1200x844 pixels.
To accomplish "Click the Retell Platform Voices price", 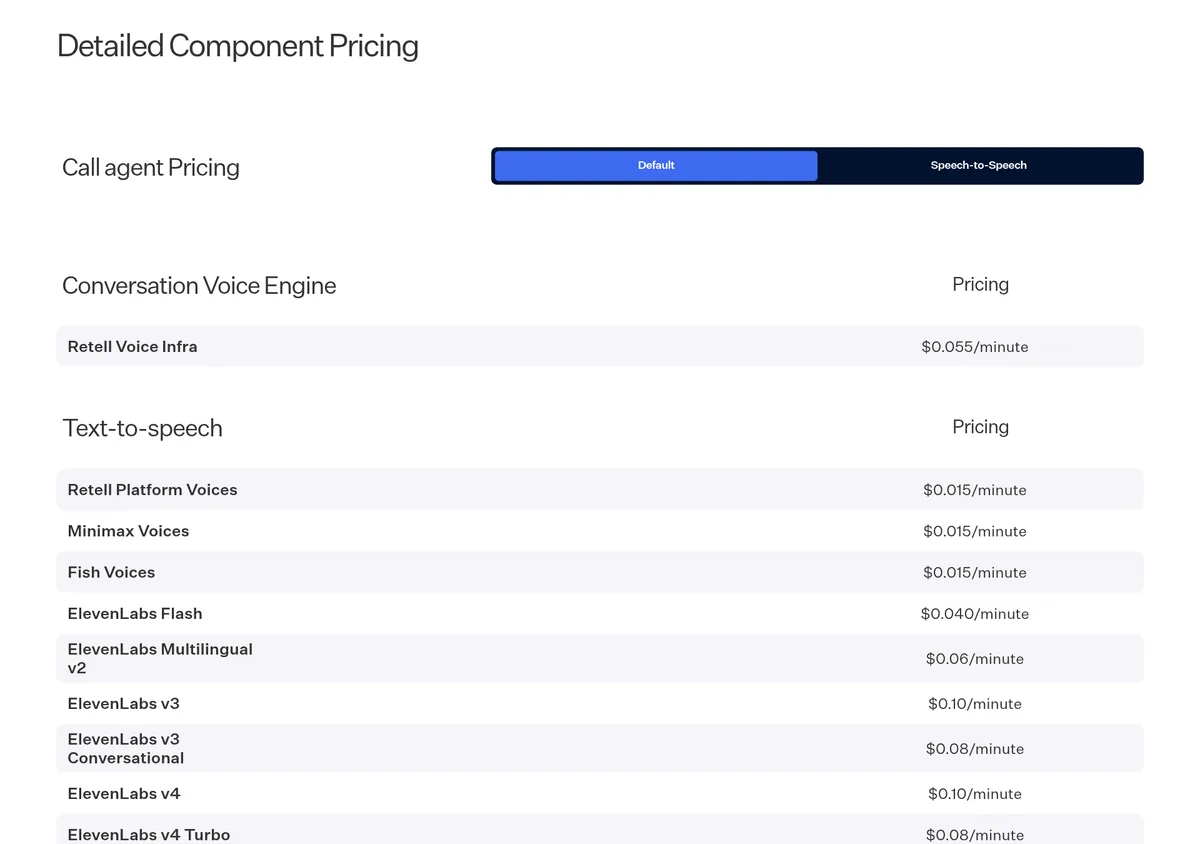I will click(975, 490).
